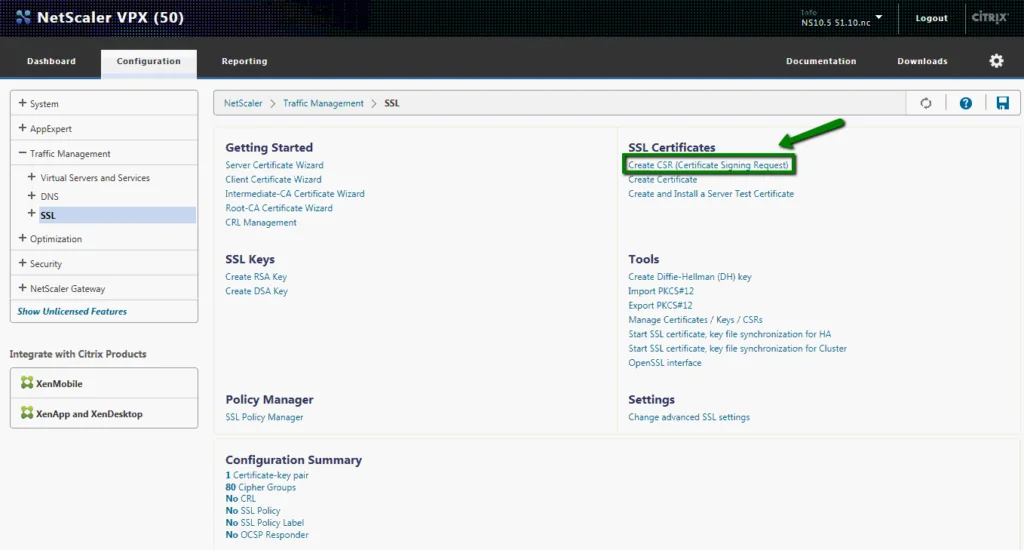Click Create RSA Key

pos(256,277)
